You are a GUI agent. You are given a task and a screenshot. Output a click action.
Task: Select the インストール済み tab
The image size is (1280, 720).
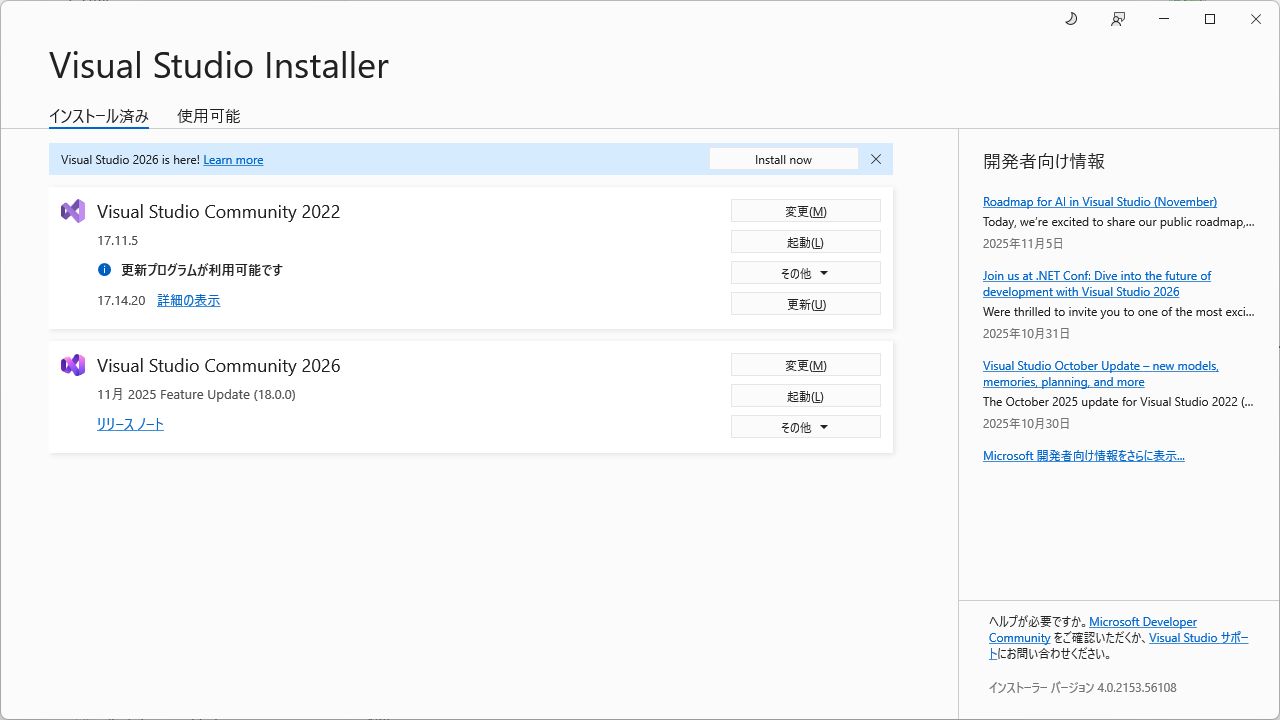99,116
